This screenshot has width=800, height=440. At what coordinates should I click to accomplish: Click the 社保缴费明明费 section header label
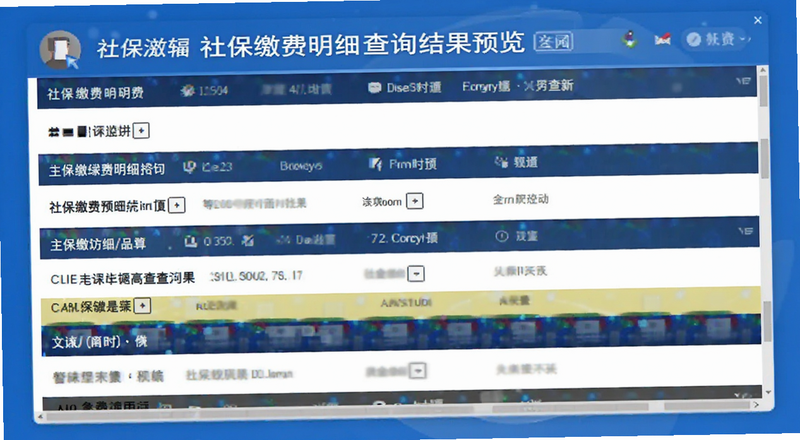95,93
